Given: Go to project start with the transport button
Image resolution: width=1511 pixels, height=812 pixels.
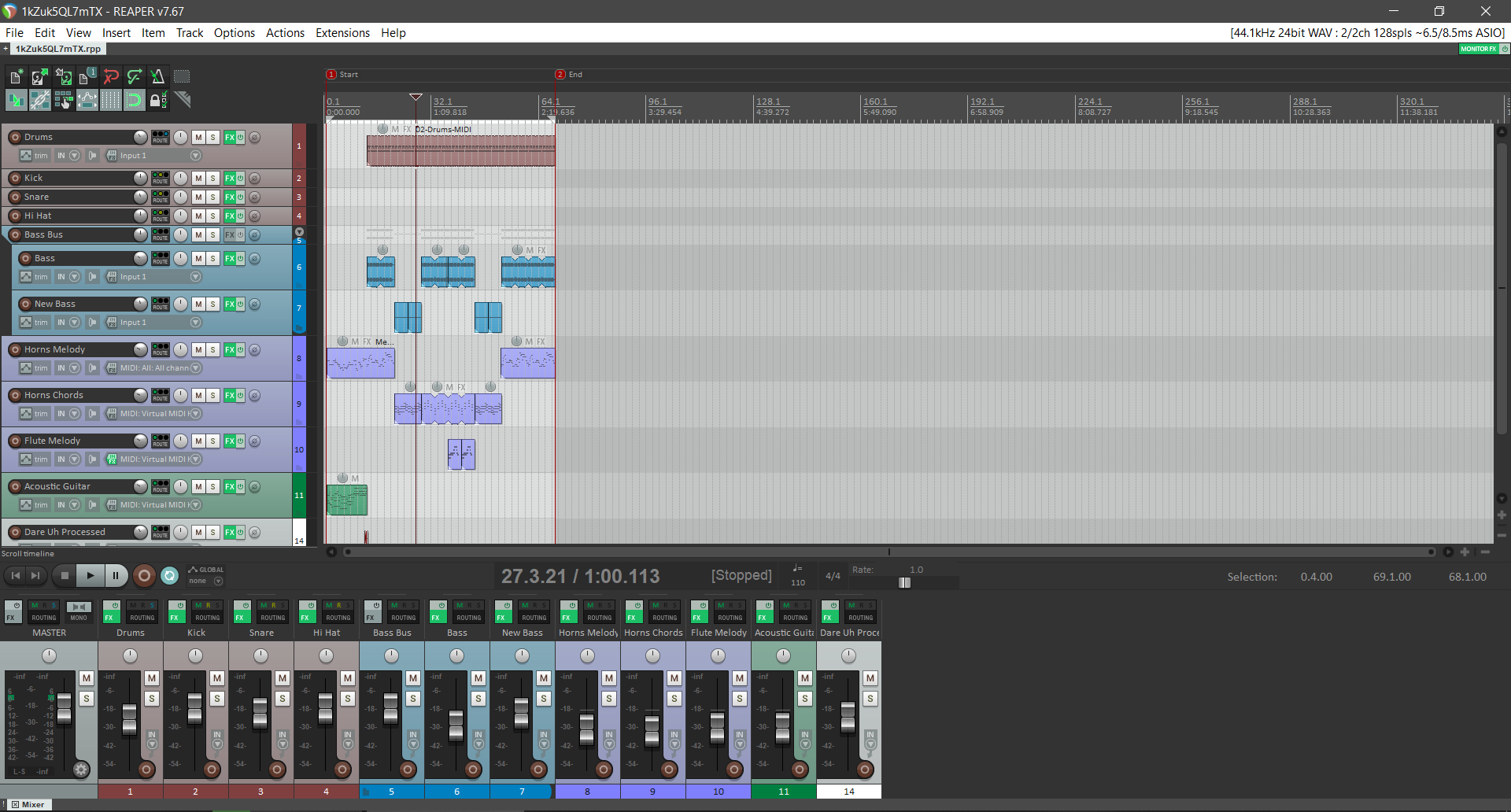Looking at the screenshot, I should click(x=16, y=576).
